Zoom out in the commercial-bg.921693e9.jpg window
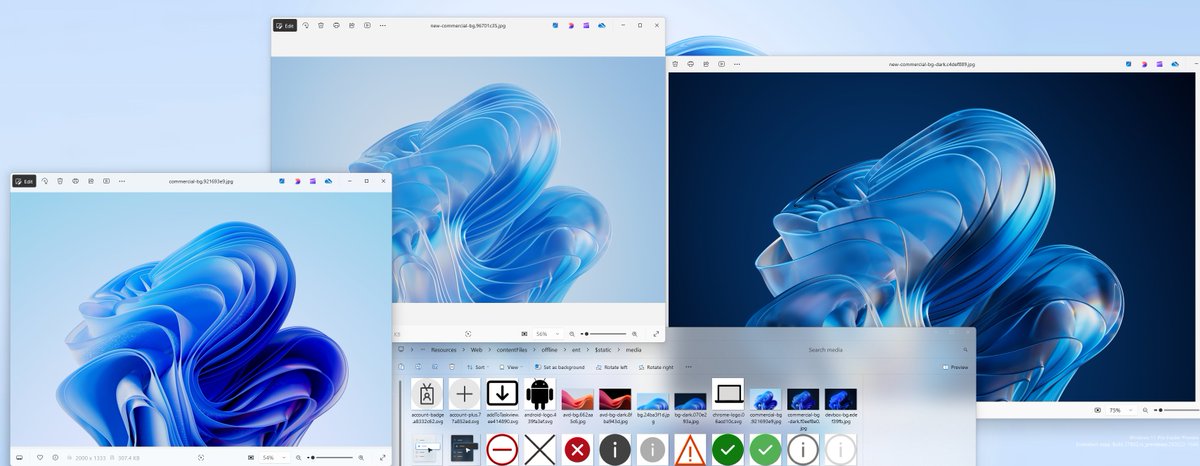1200x466 pixels. 298,457
